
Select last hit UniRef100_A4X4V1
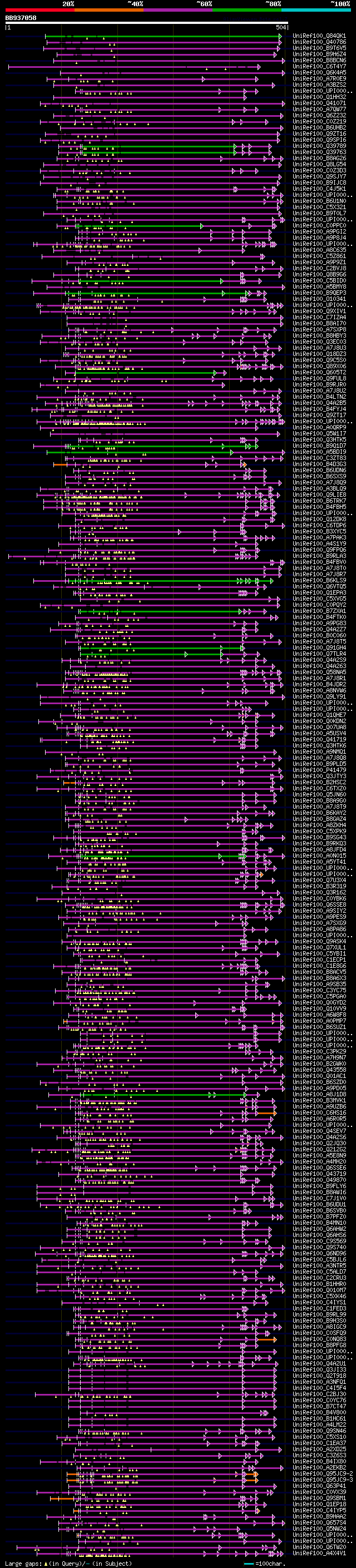click(x=319, y=1554)
